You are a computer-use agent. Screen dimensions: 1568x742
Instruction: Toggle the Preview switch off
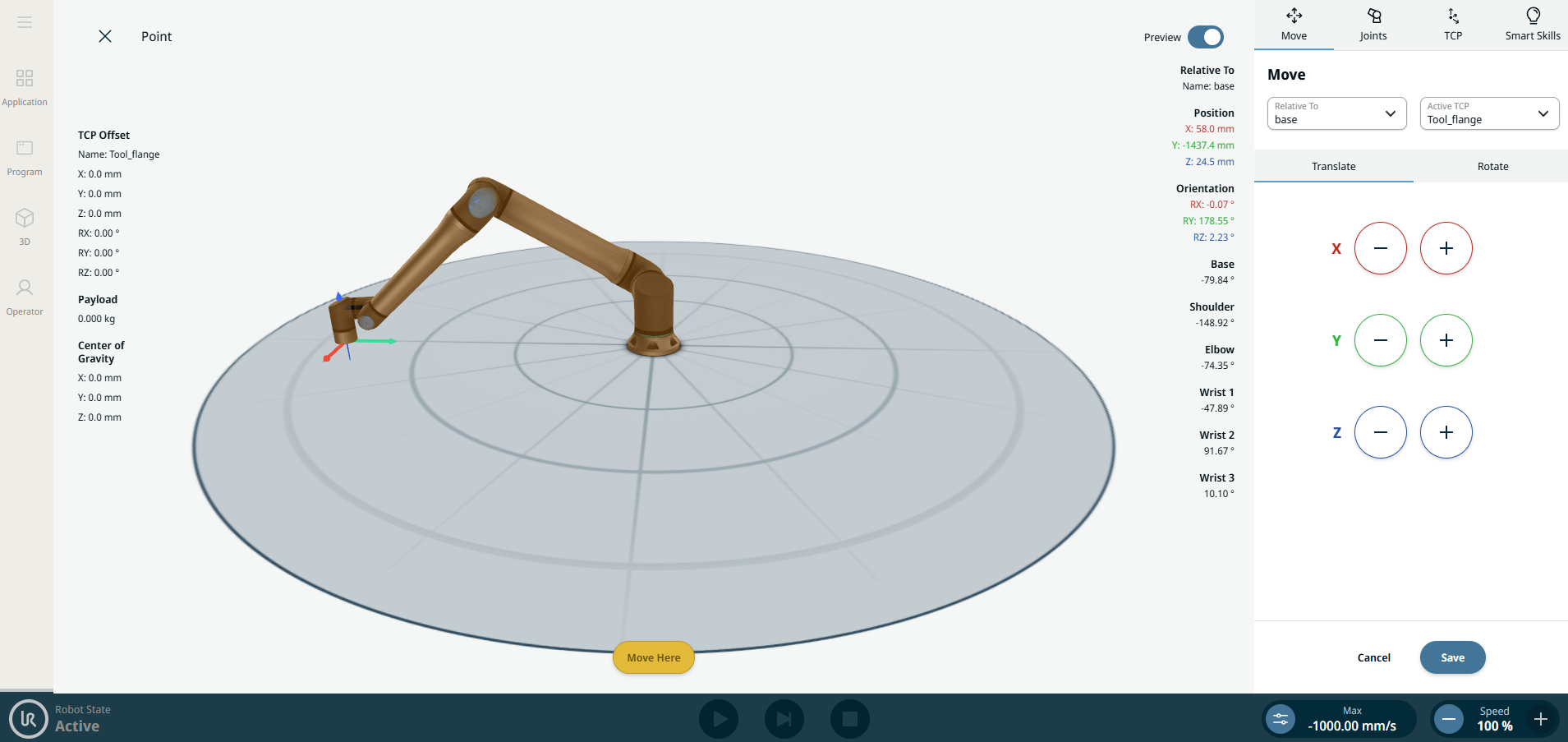(x=1205, y=37)
